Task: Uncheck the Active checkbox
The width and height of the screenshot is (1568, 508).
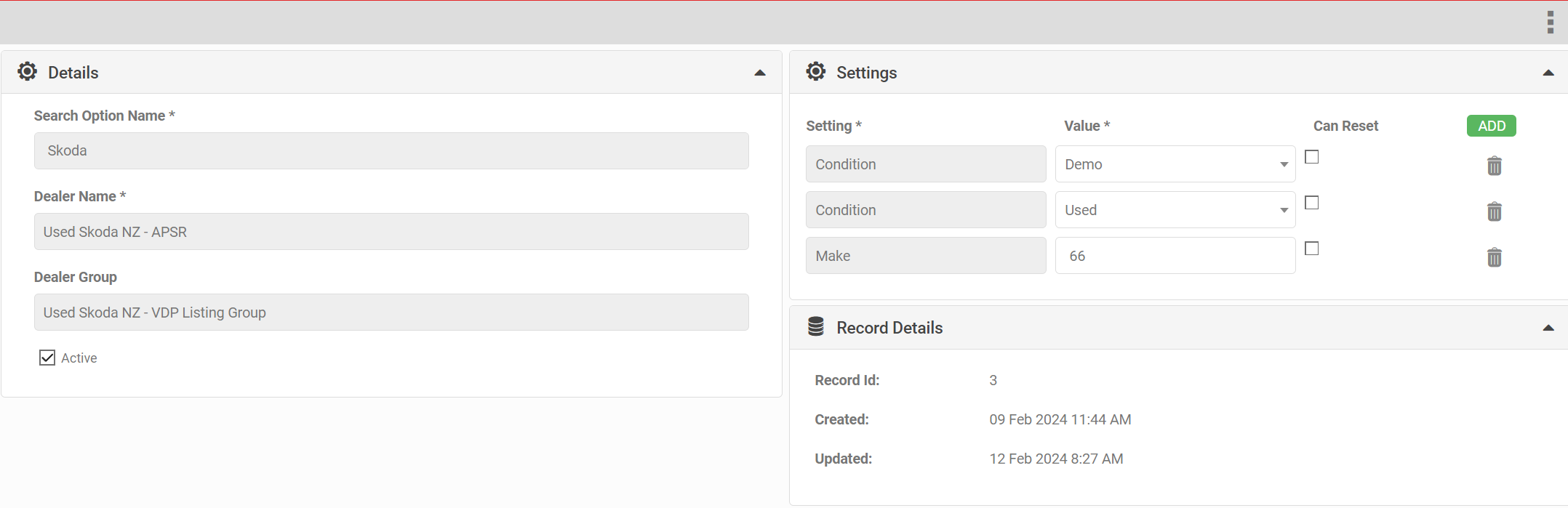Action: point(47,358)
